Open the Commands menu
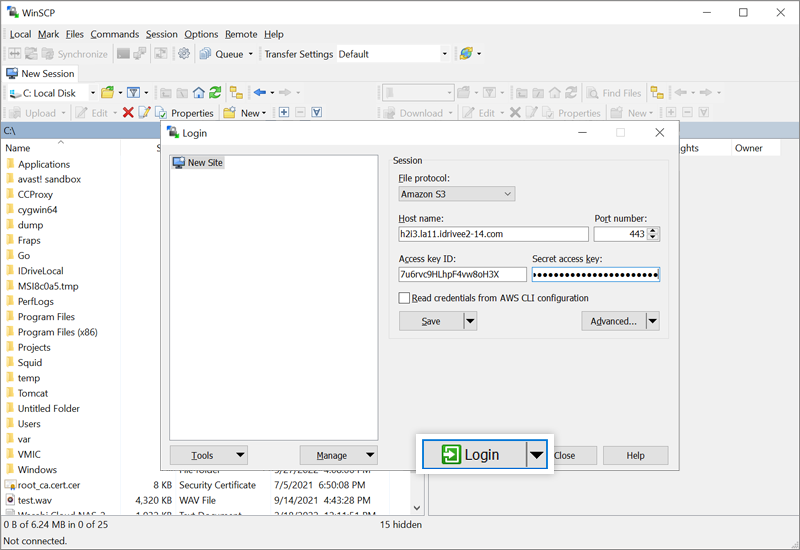Screen dimensions: 800x550 click(115, 34)
